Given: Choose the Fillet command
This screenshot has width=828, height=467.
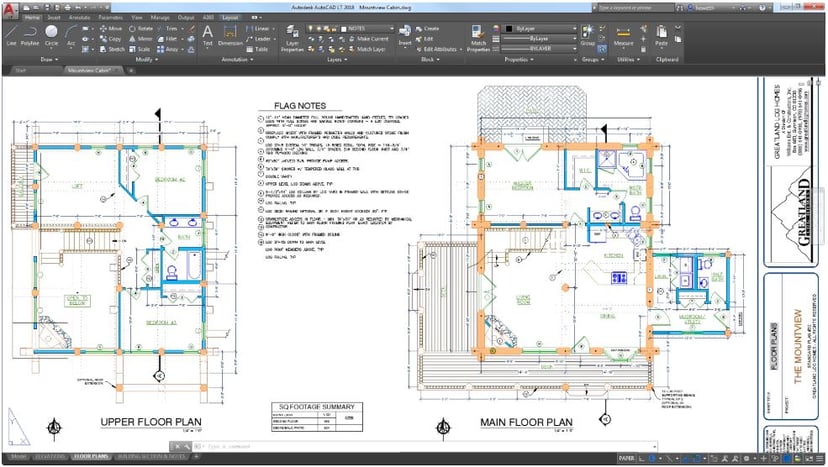Looking at the screenshot, I should pos(167,39).
